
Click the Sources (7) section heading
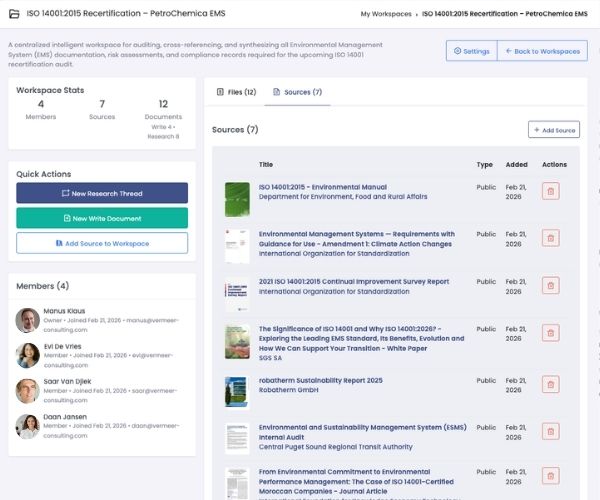235,130
